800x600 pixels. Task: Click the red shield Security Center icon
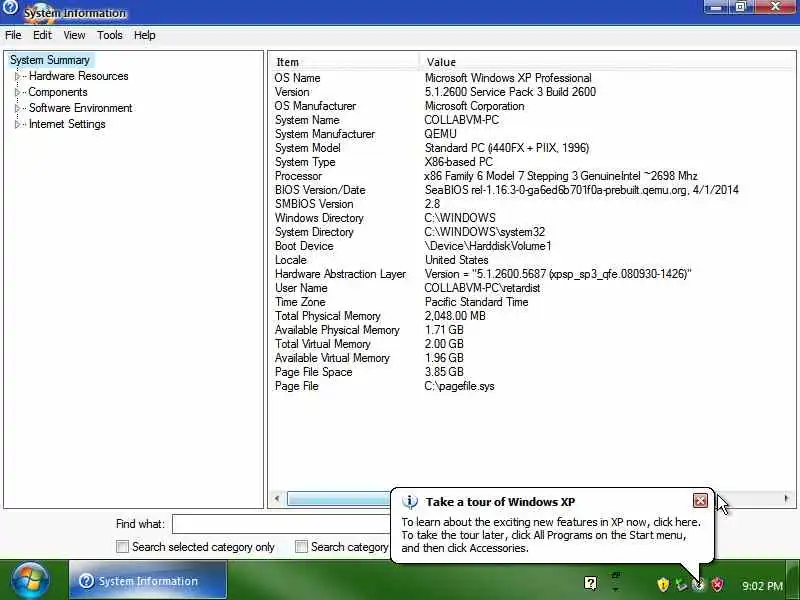tap(717, 584)
